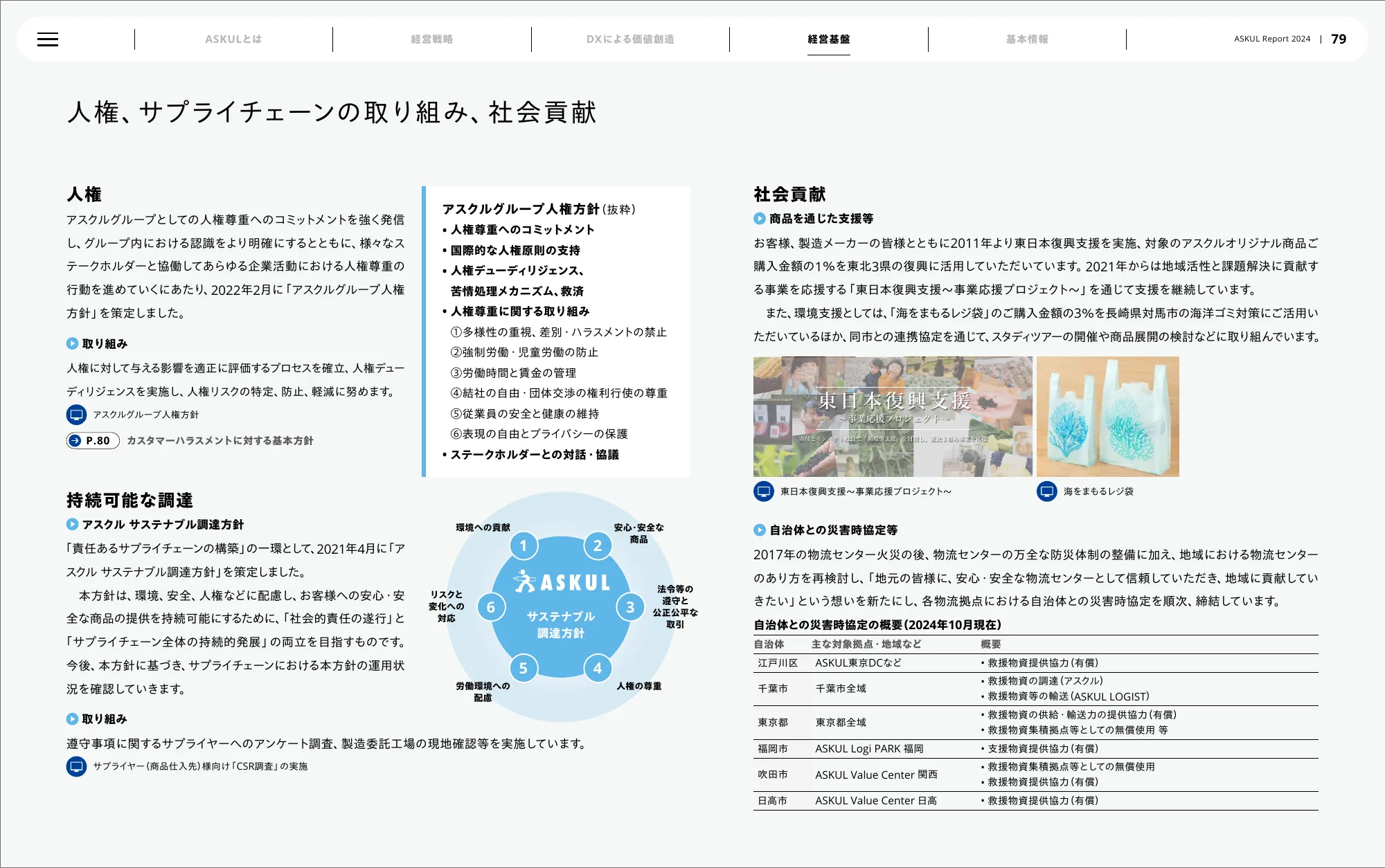Open the ASKULとは navigation tab
This screenshot has height=868, width=1385.
click(x=233, y=39)
